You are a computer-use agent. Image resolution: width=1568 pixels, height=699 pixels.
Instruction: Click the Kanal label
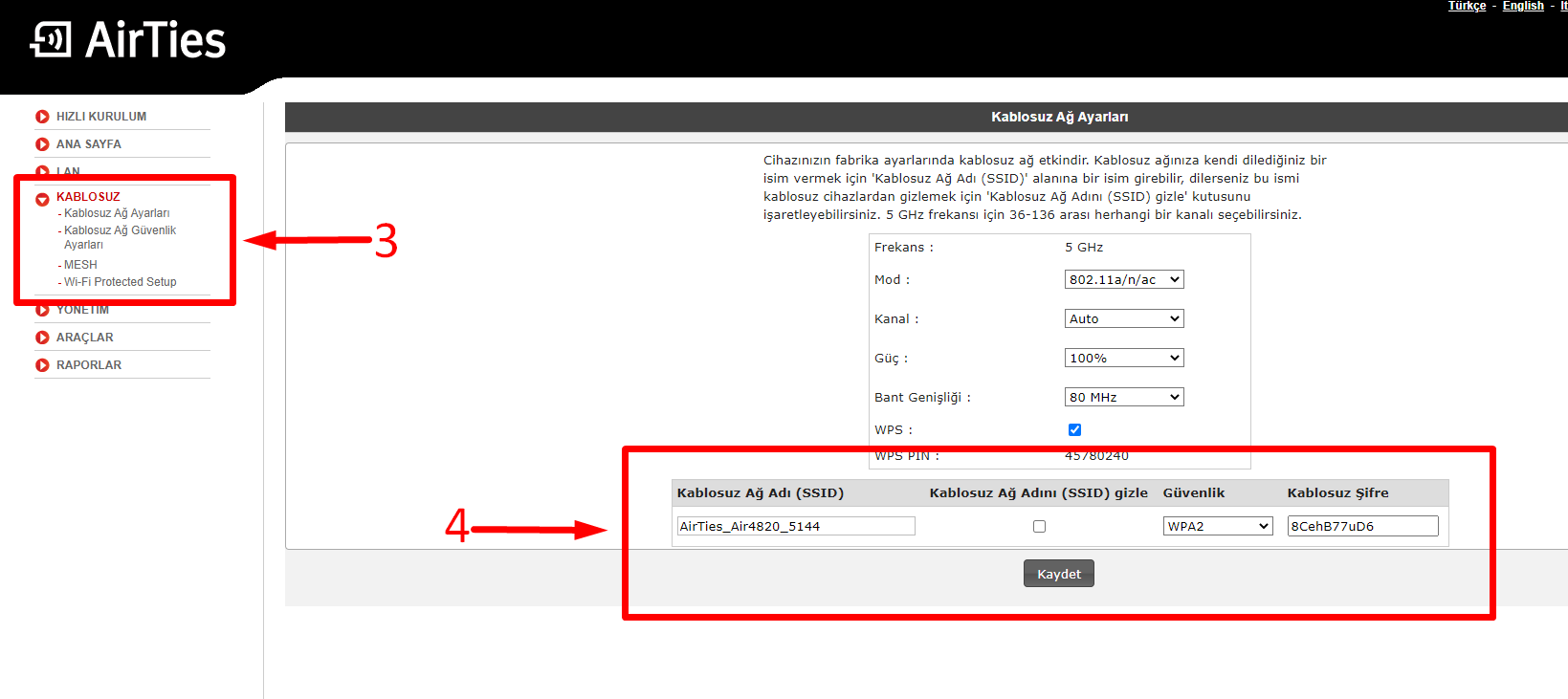tap(896, 318)
